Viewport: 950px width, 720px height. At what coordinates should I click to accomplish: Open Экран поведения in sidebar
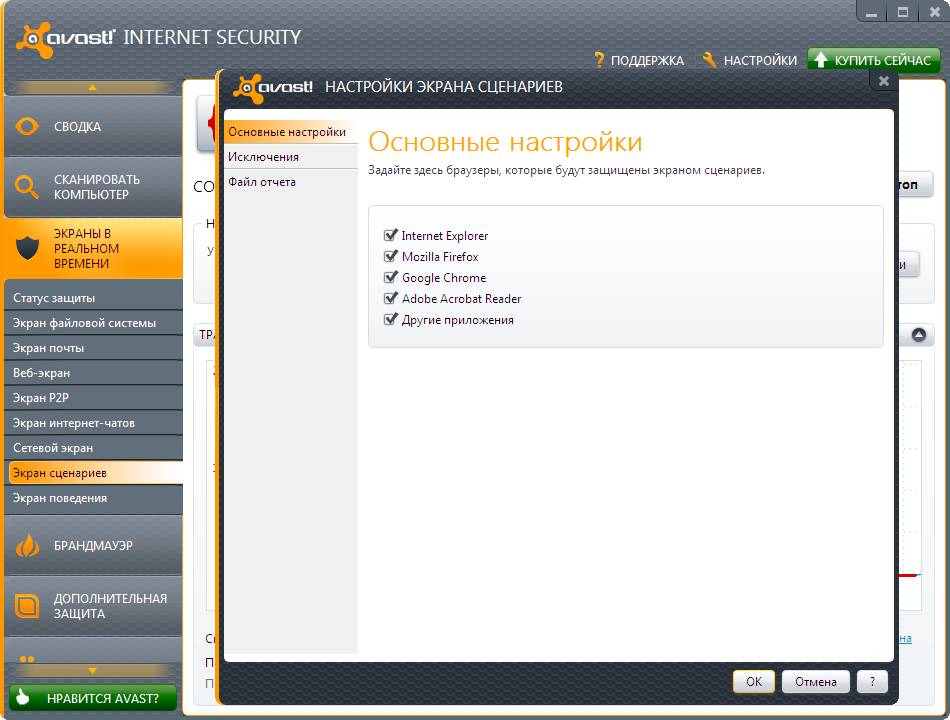(x=93, y=498)
